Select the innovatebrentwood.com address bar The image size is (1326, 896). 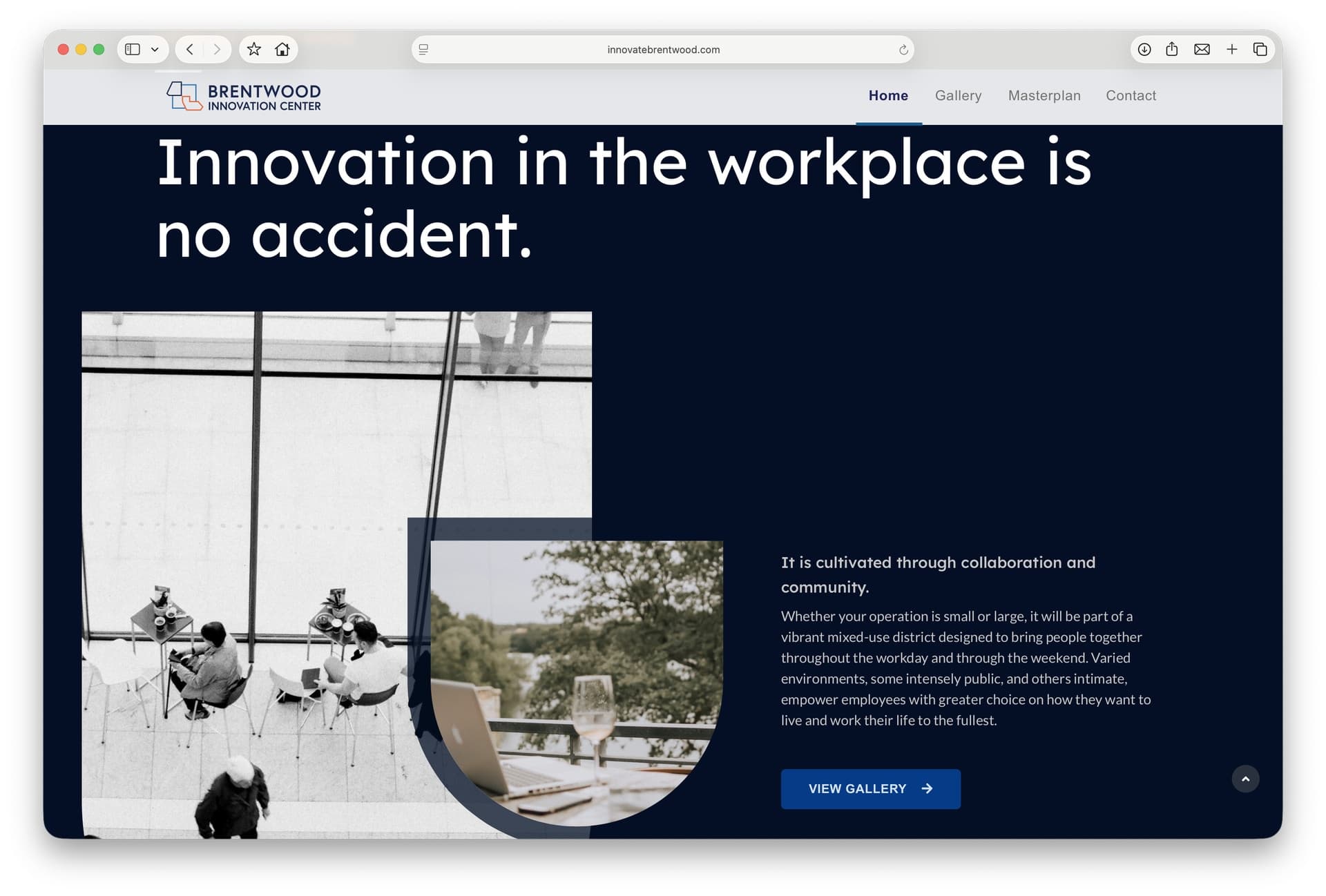pos(663,49)
